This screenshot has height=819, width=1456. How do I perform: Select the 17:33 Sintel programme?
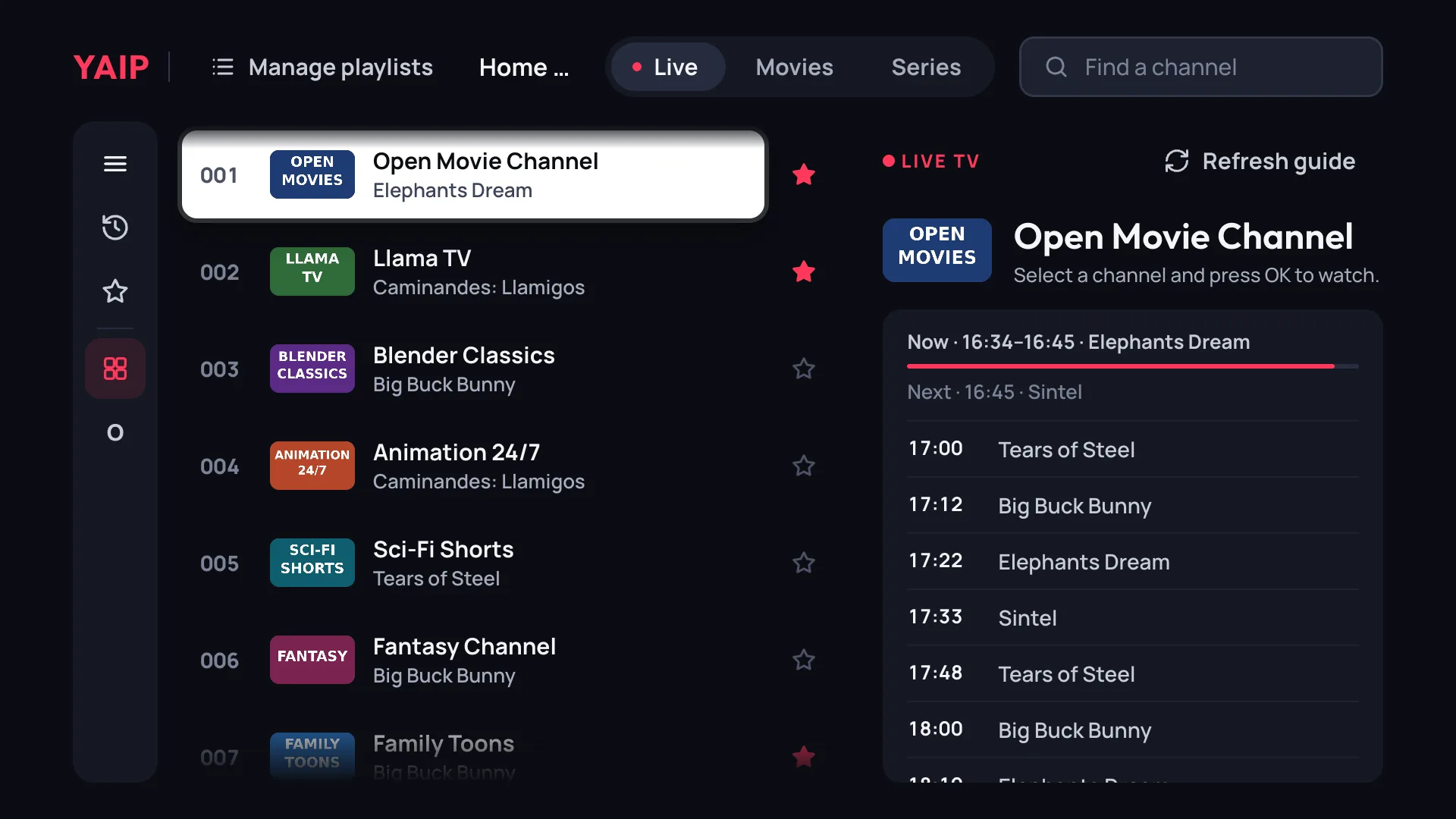(x=1133, y=617)
